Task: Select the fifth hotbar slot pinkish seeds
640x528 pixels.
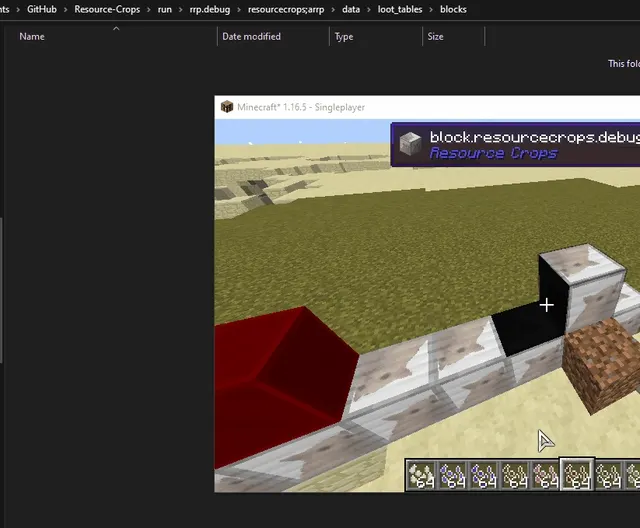Action: [x=546, y=475]
